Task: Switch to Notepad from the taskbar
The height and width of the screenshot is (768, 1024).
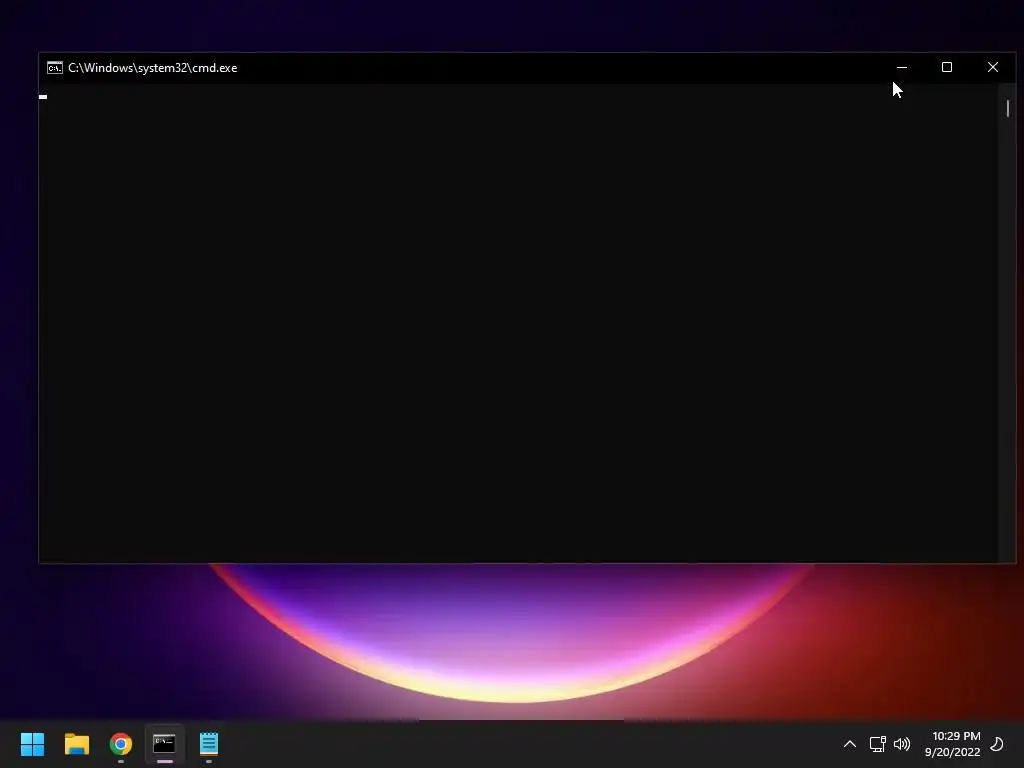Action: coord(209,744)
